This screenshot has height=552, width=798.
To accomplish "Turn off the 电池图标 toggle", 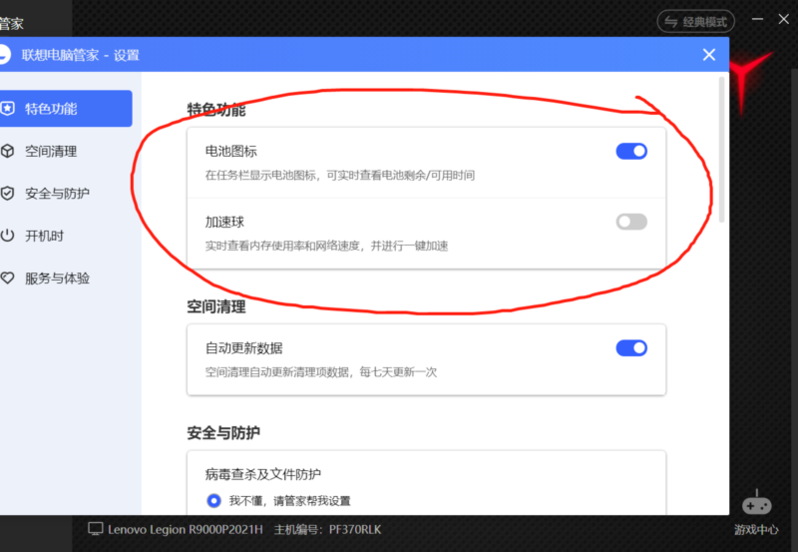I will coord(631,151).
